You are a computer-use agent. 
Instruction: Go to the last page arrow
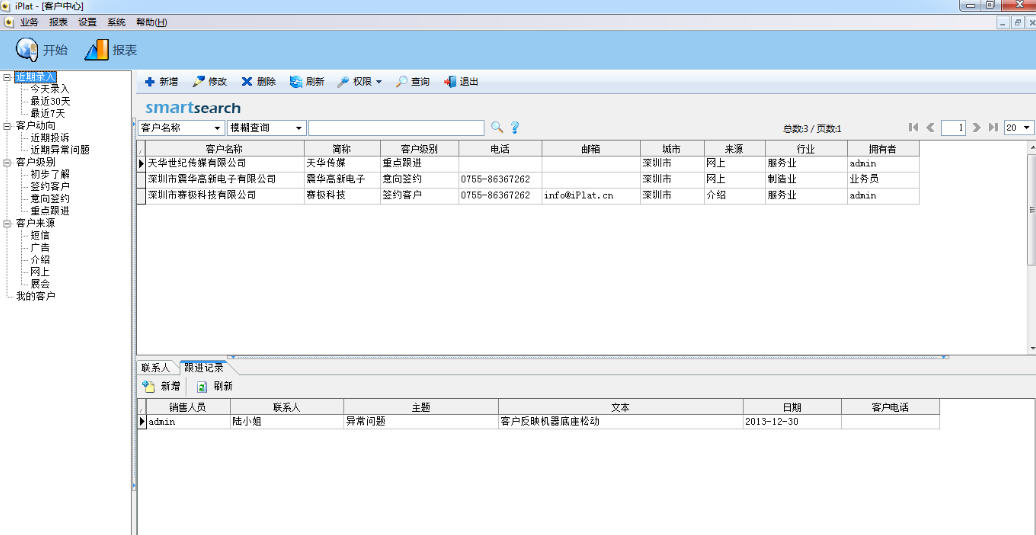click(x=993, y=128)
